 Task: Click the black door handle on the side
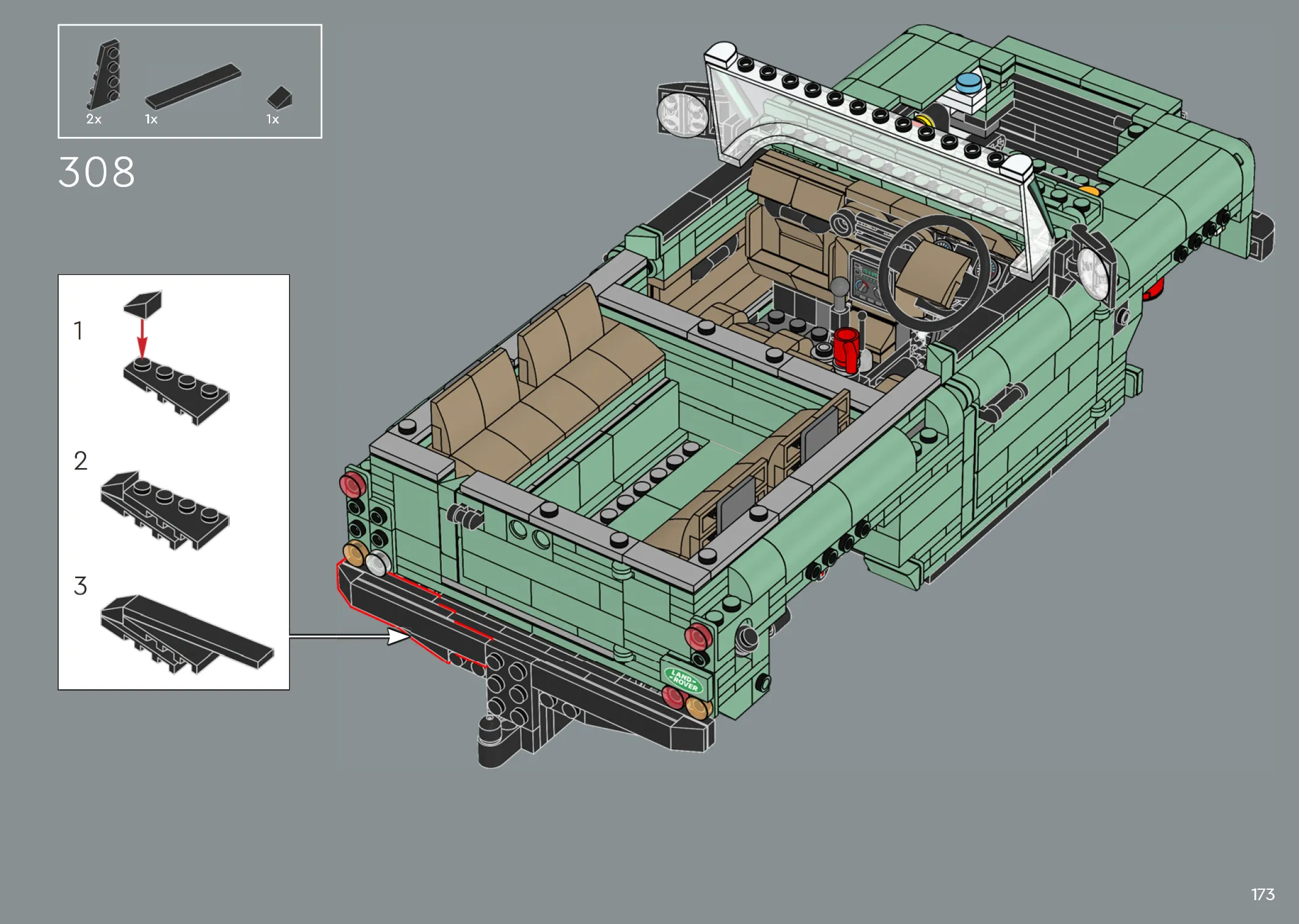click(x=1003, y=402)
